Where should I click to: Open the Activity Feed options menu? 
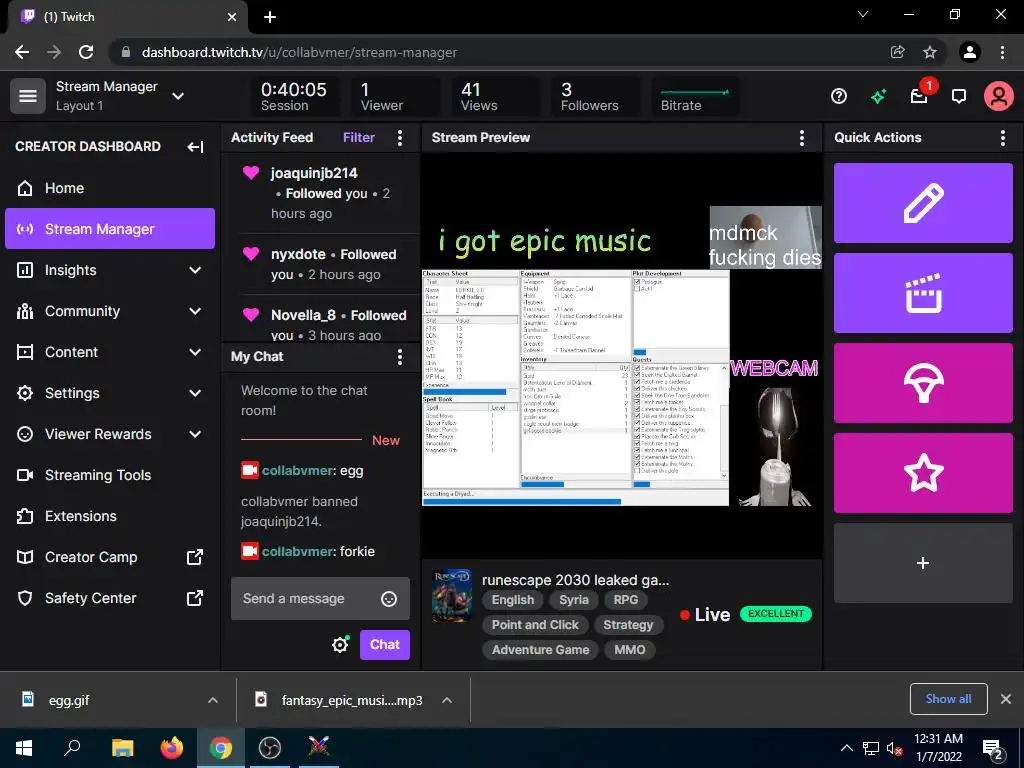tap(400, 137)
